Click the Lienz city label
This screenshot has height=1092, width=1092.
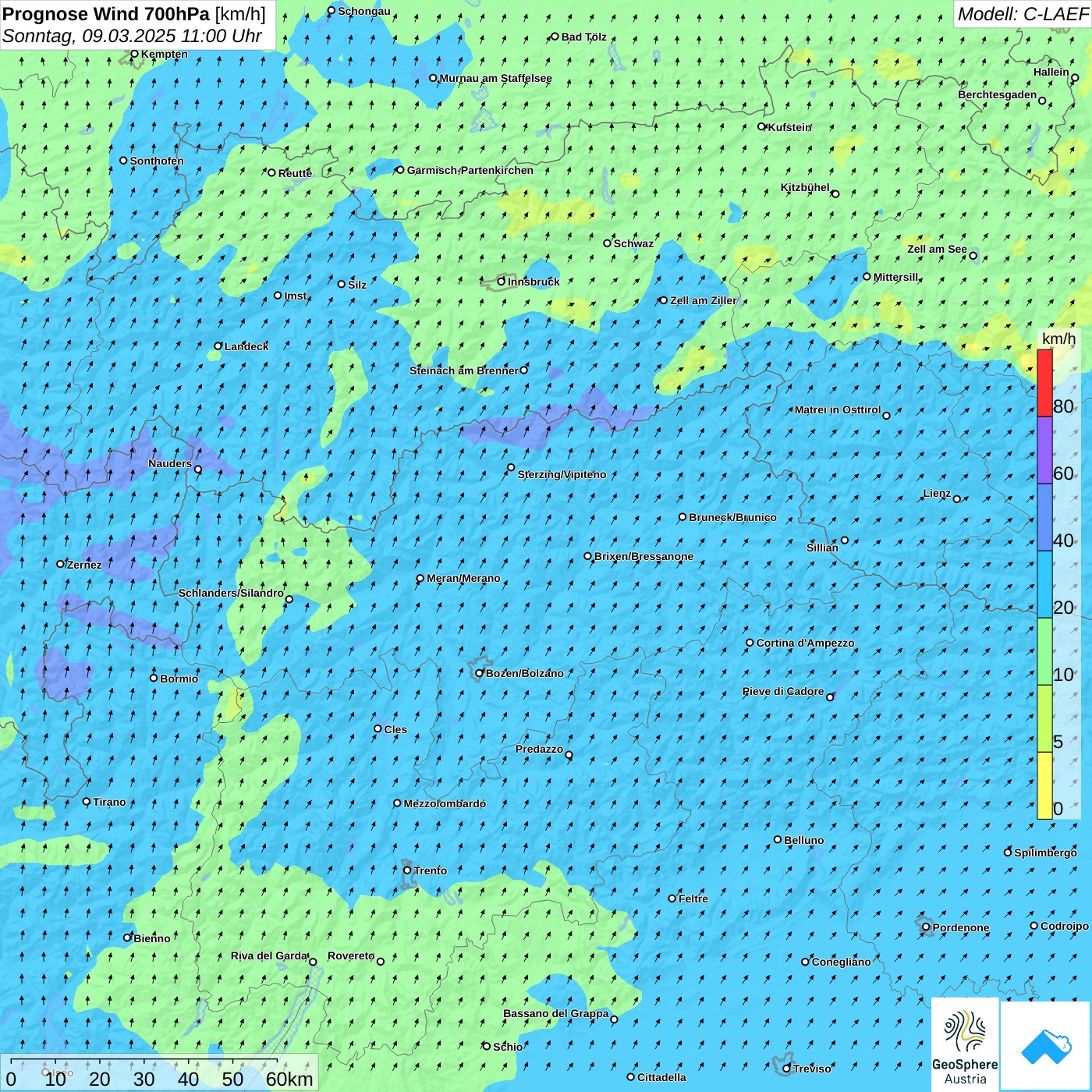point(937,493)
